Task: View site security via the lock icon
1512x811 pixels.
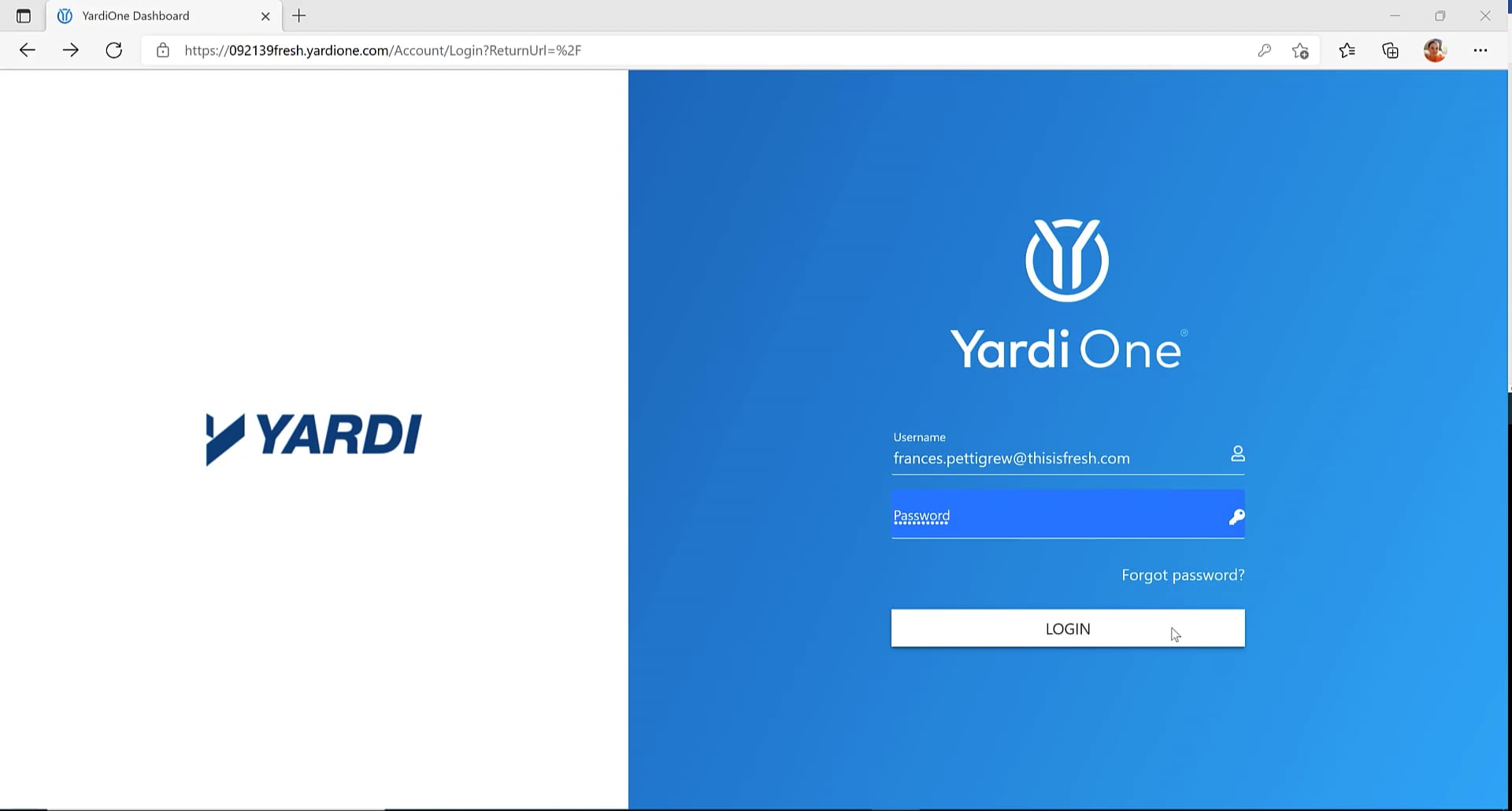Action: [x=163, y=50]
